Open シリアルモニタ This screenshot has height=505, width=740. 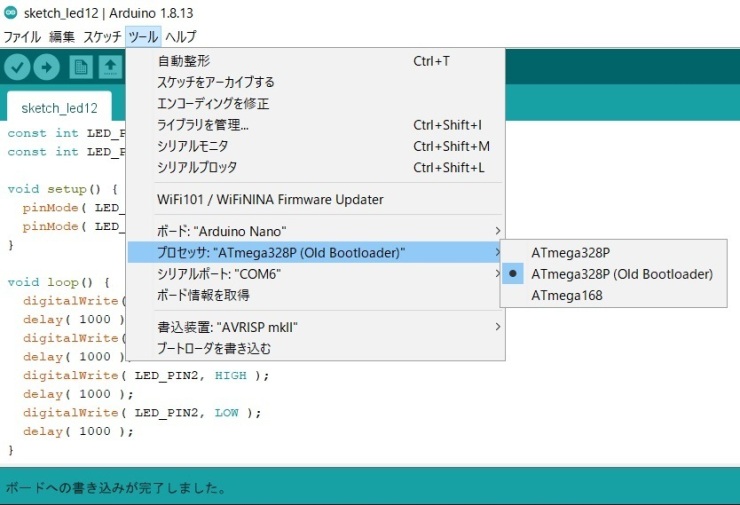(x=316, y=146)
